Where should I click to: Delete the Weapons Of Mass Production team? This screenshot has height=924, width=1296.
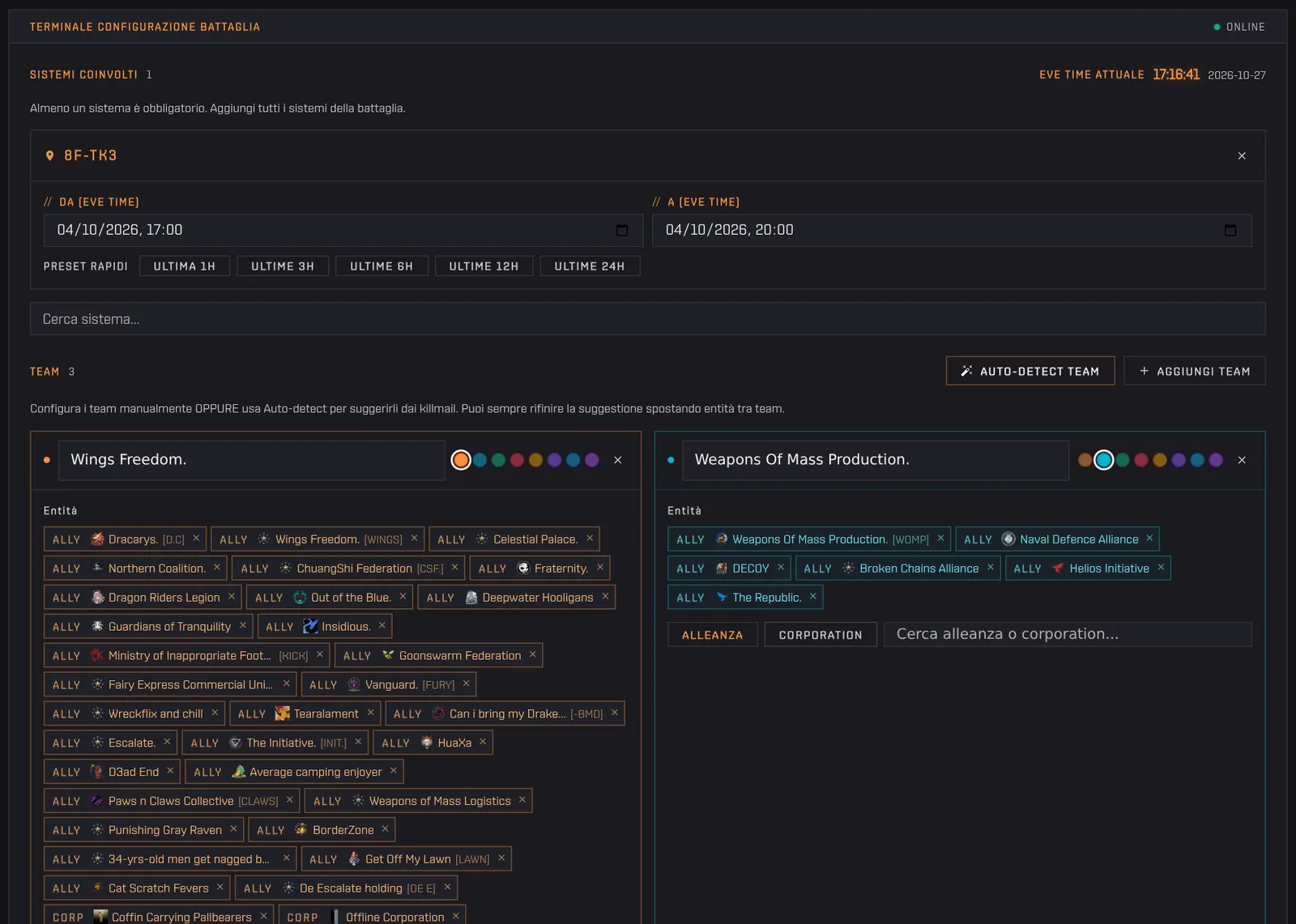[x=1242, y=460]
